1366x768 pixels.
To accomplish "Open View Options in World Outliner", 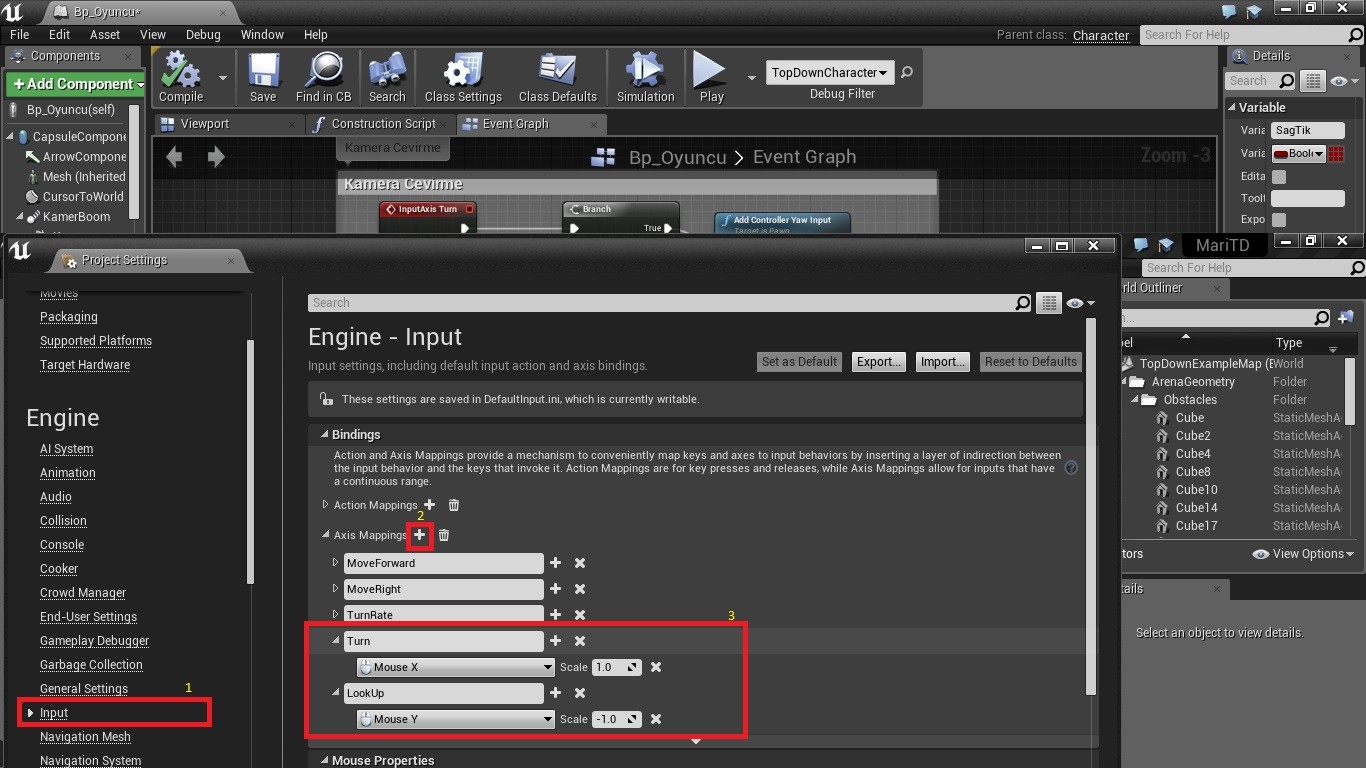I will (x=1303, y=554).
